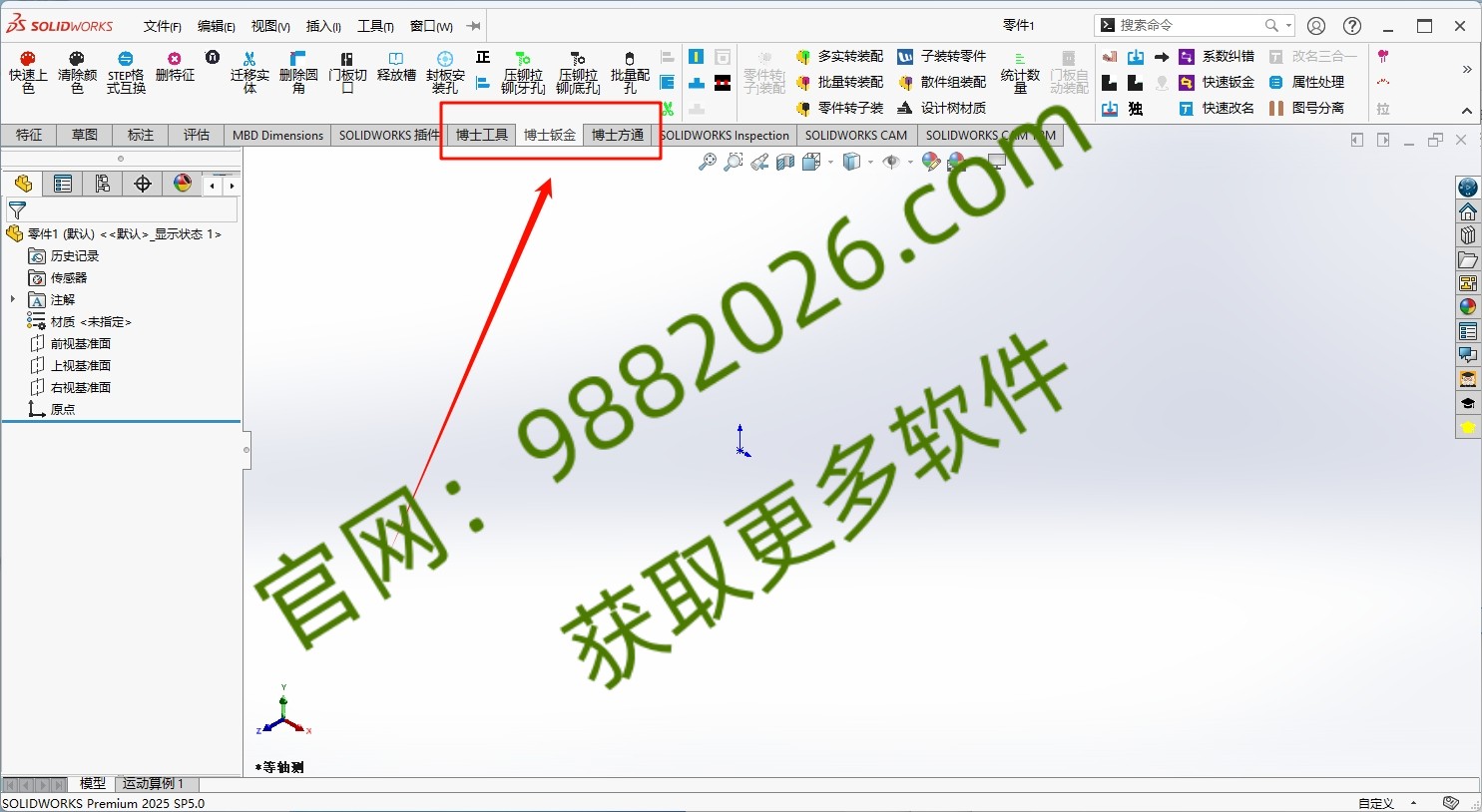Viewport: 1482px width, 812px height.
Task: Toggle the section view tool
Action: 785,162
